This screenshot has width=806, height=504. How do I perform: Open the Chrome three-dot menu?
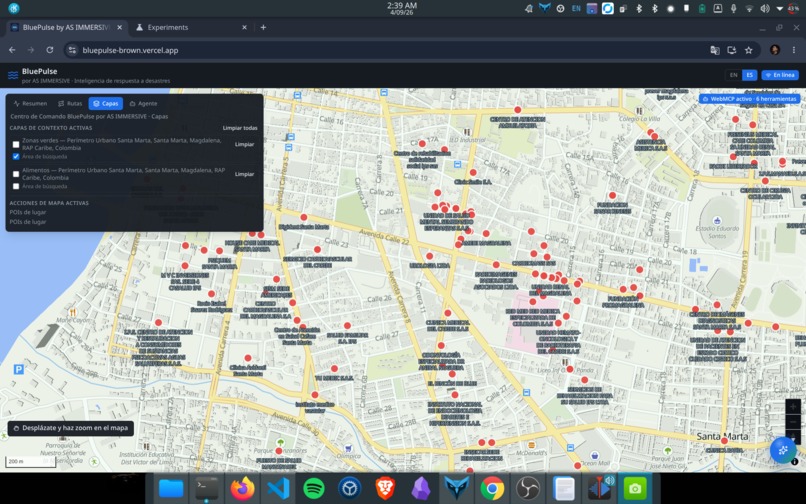point(794,50)
